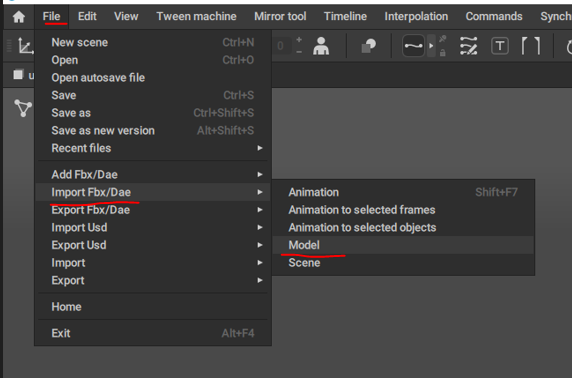Screen dimensions: 572x378
Task: Click the curves edit pencil icon
Action: [x=469, y=46]
